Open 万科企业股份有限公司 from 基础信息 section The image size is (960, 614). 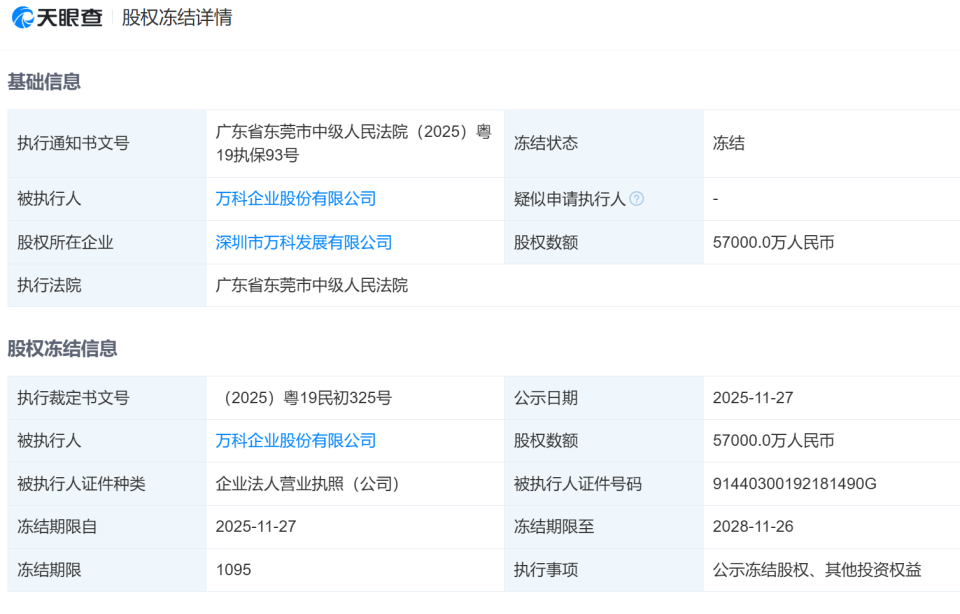(x=297, y=199)
